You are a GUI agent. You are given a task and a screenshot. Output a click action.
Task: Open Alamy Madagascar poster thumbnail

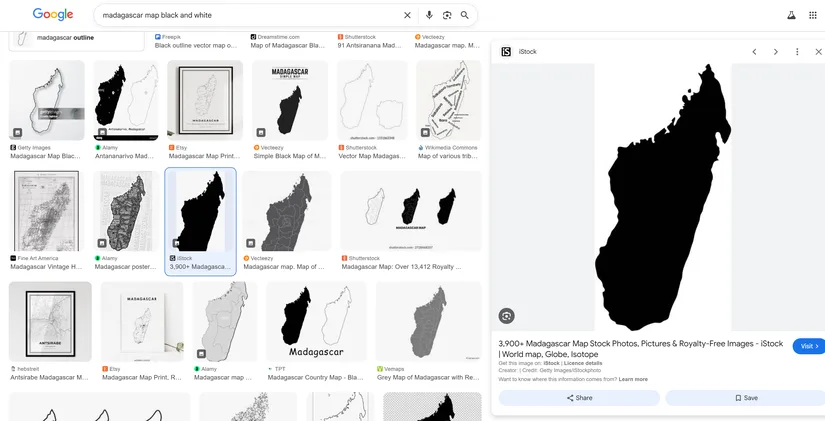126,210
